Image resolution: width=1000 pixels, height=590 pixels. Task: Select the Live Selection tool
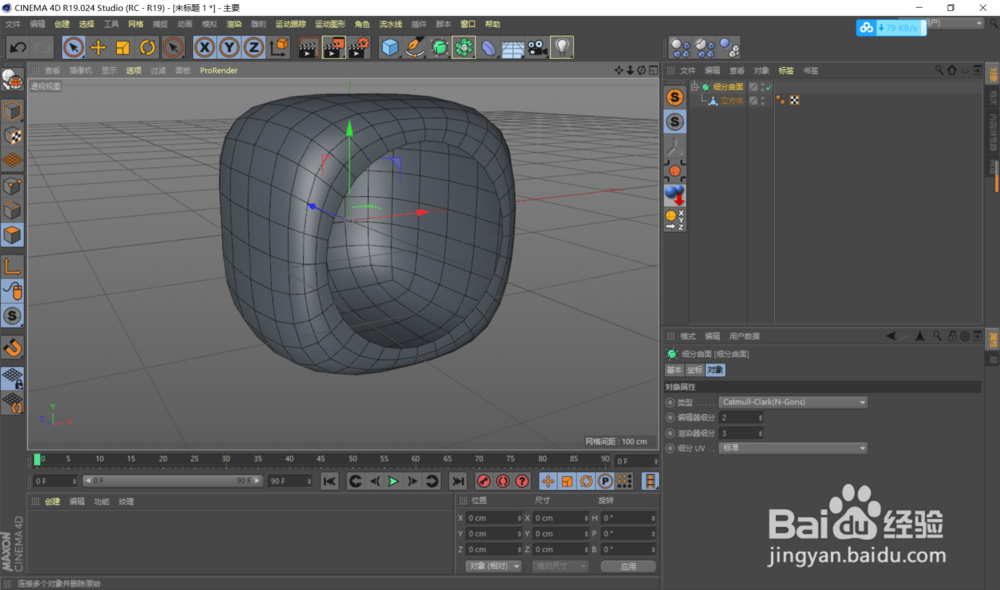pyautogui.click(x=72, y=47)
